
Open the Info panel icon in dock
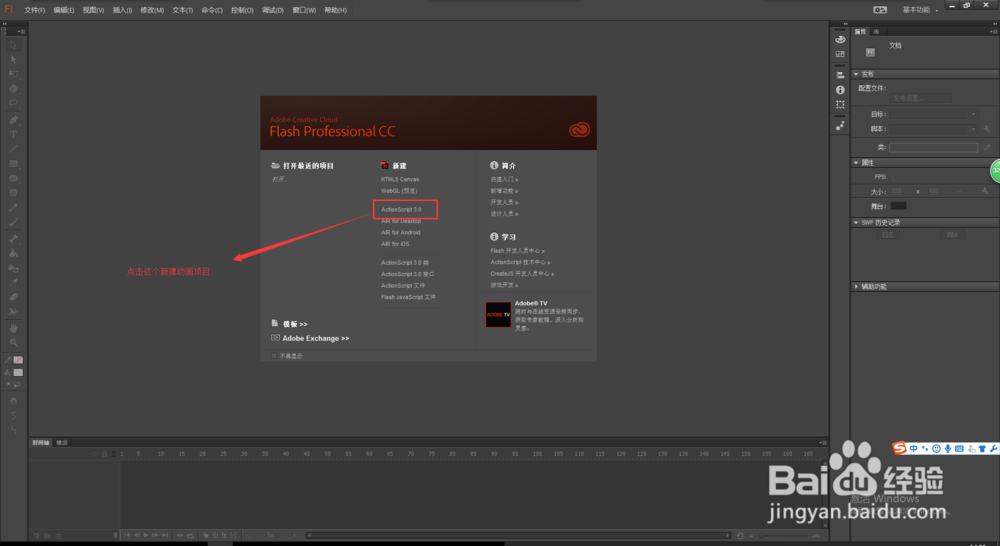[x=840, y=90]
